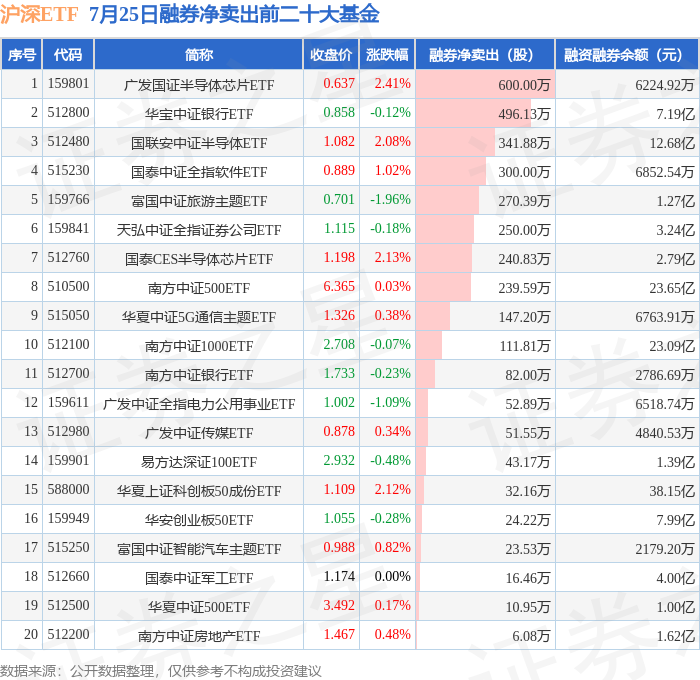Image resolution: width=700 pixels, height=680 pixels.
Task: Click the 序号 column header
Action: point(21,54)
